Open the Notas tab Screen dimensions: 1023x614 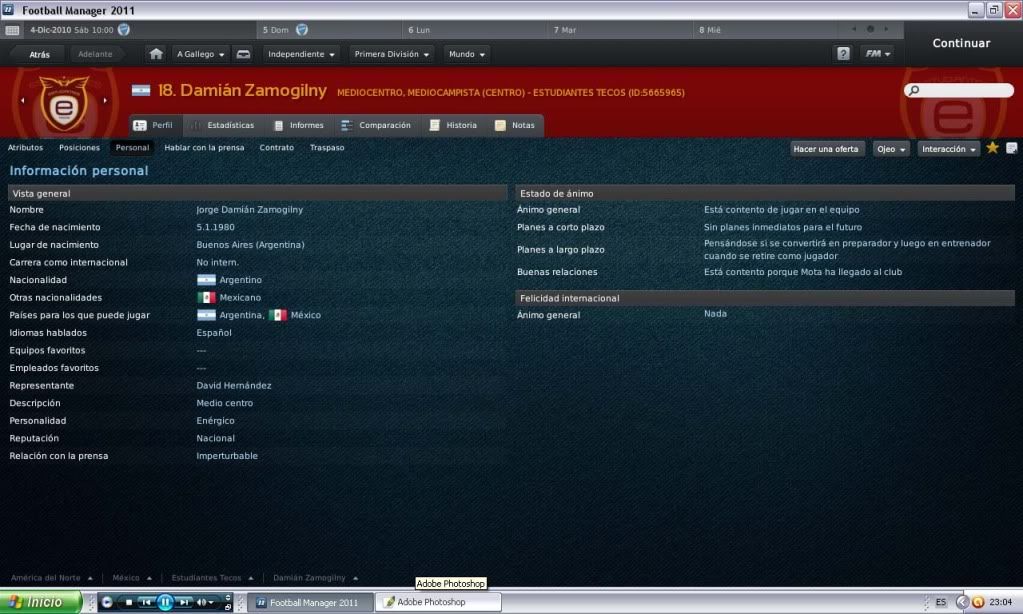pos(515,125)
